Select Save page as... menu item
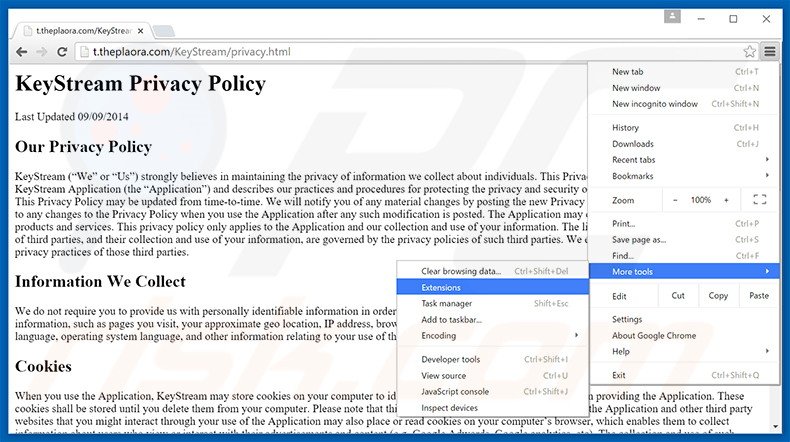 pos(684,239)
